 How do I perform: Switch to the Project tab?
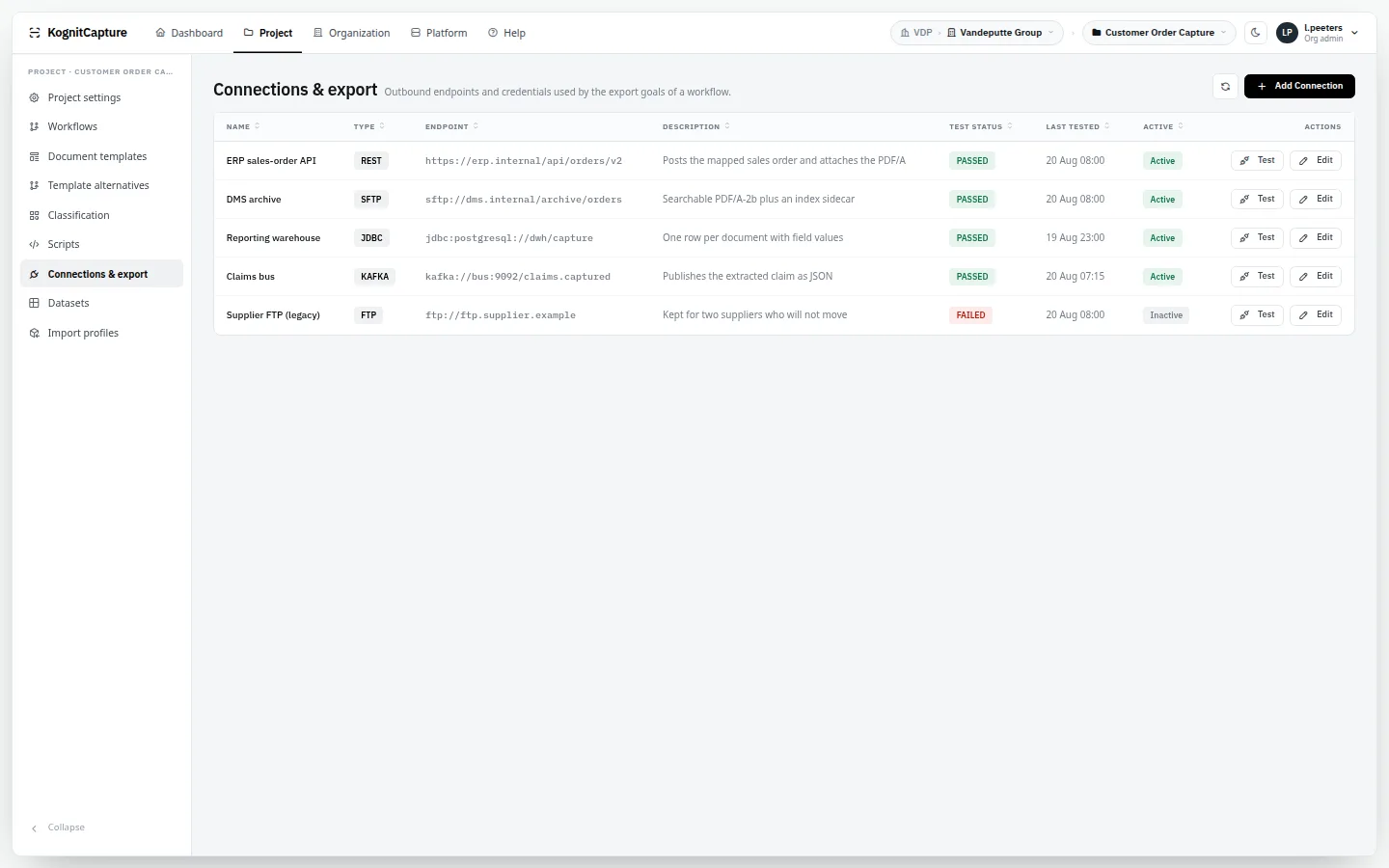267,33
